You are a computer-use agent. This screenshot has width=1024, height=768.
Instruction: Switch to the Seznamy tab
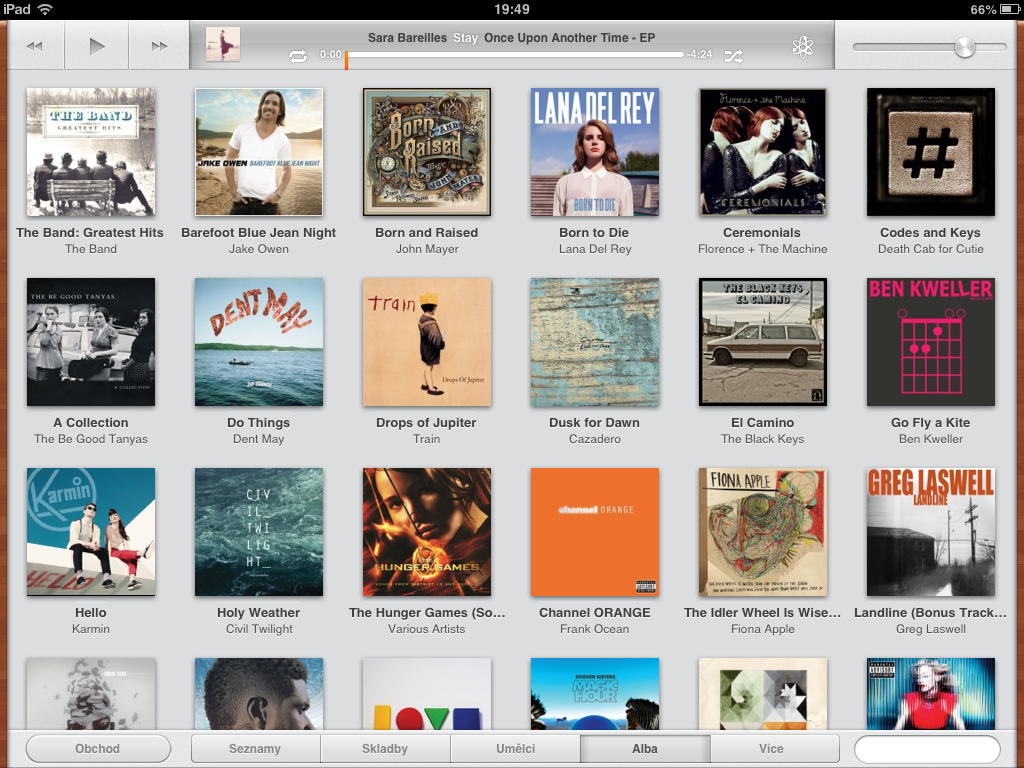tap(255, 749)
